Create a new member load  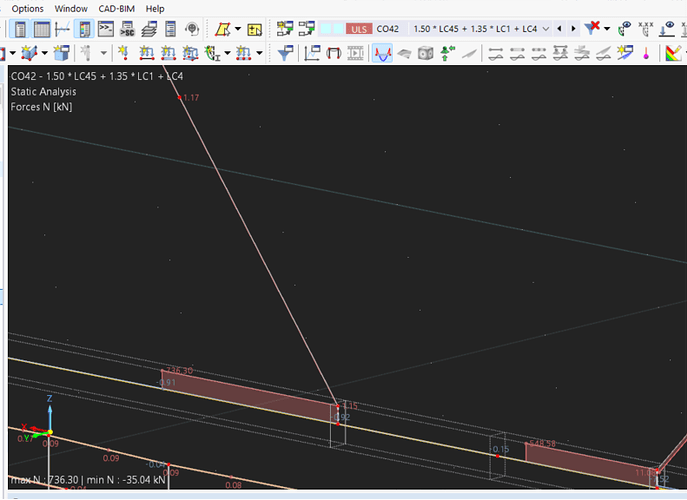pyautogui.click(x=146, y=53)
